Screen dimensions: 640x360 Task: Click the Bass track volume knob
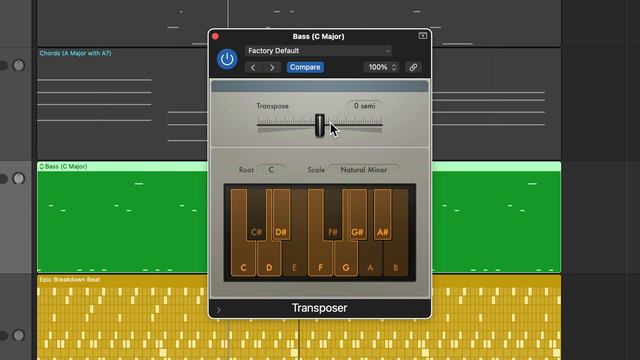18,178
